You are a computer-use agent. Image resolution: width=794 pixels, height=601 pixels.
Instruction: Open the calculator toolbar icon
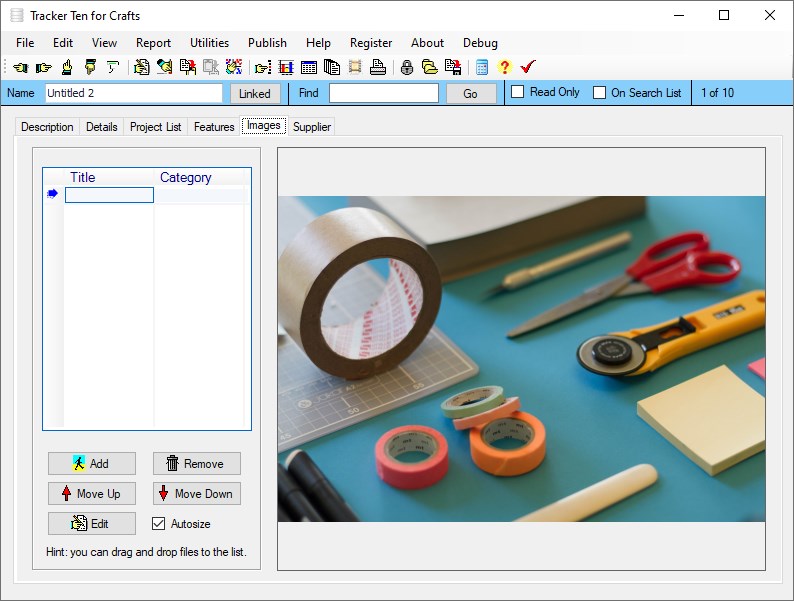click(x=482, y=67)
